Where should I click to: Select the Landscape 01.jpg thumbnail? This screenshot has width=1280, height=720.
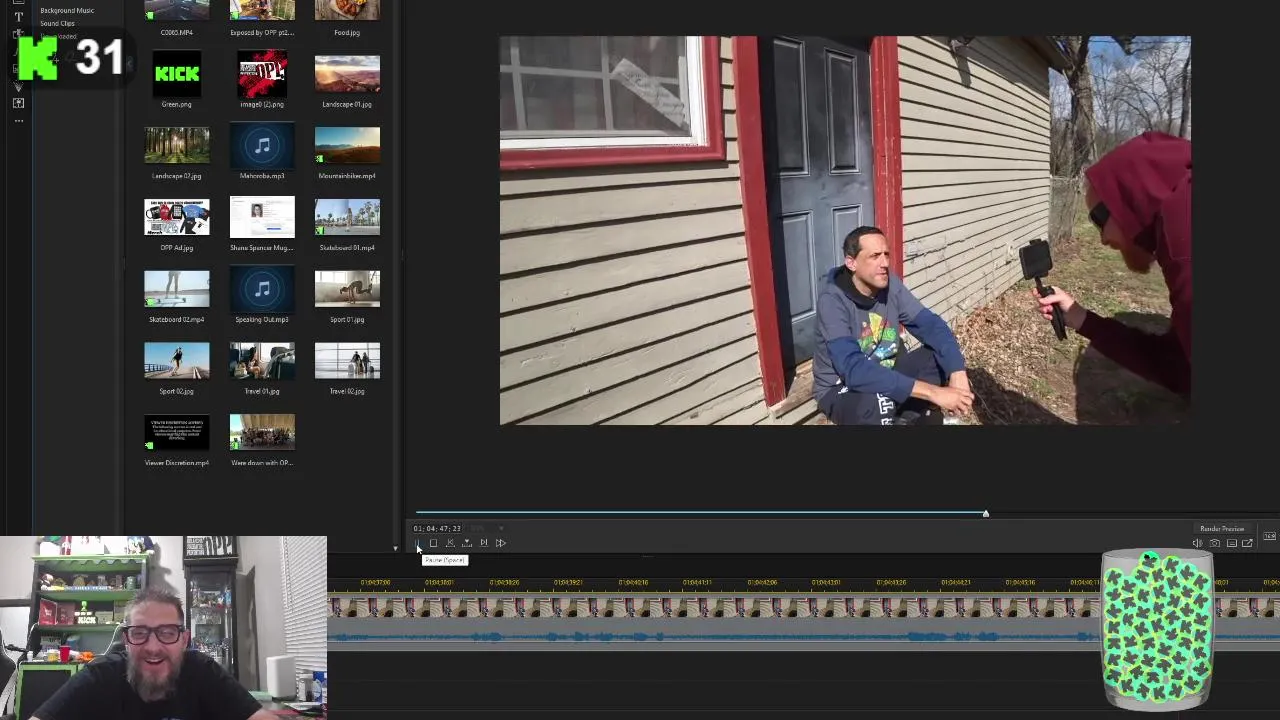[x=347, y=74]
